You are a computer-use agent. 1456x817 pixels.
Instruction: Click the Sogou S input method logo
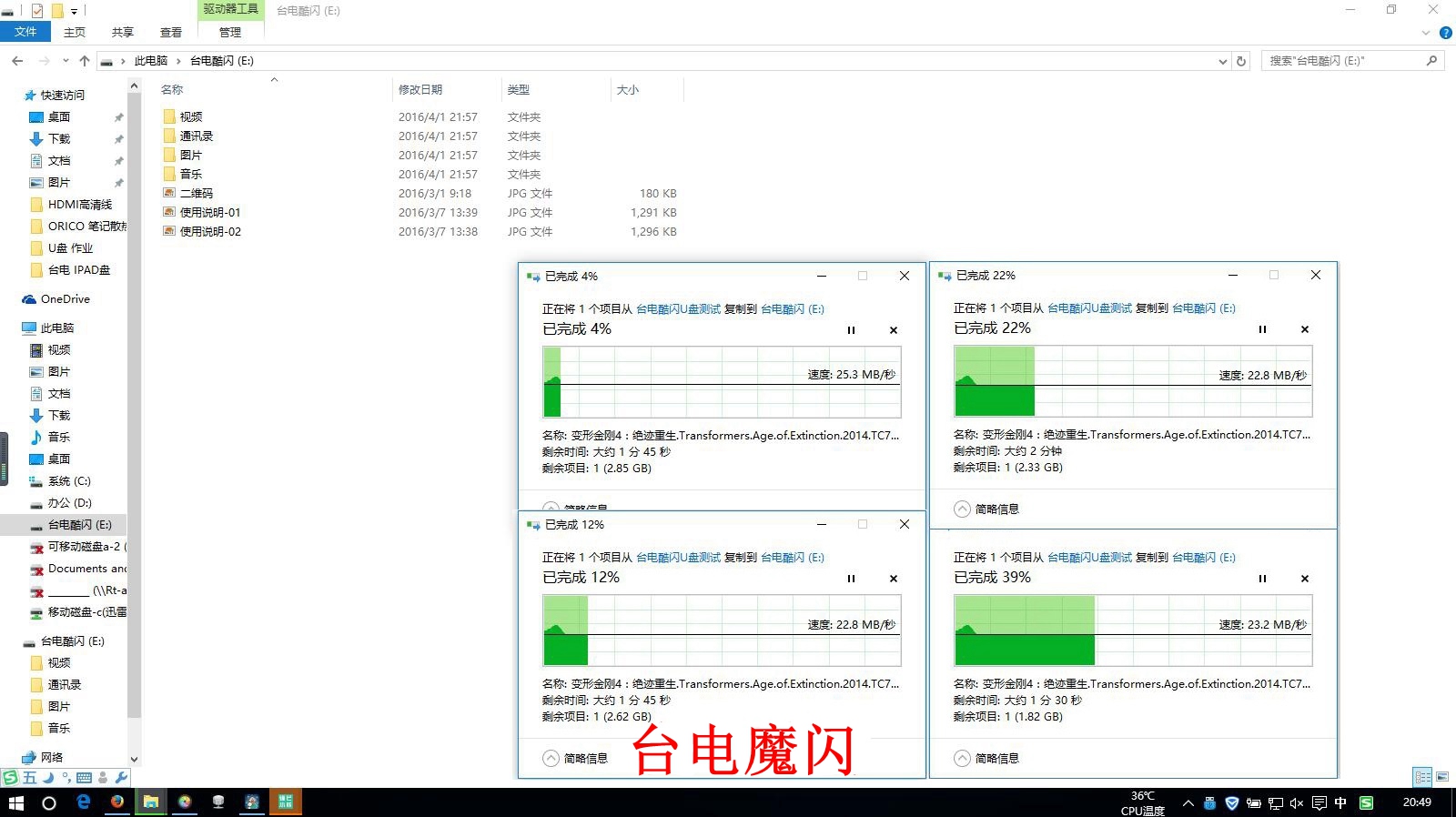tap(10, 778)
